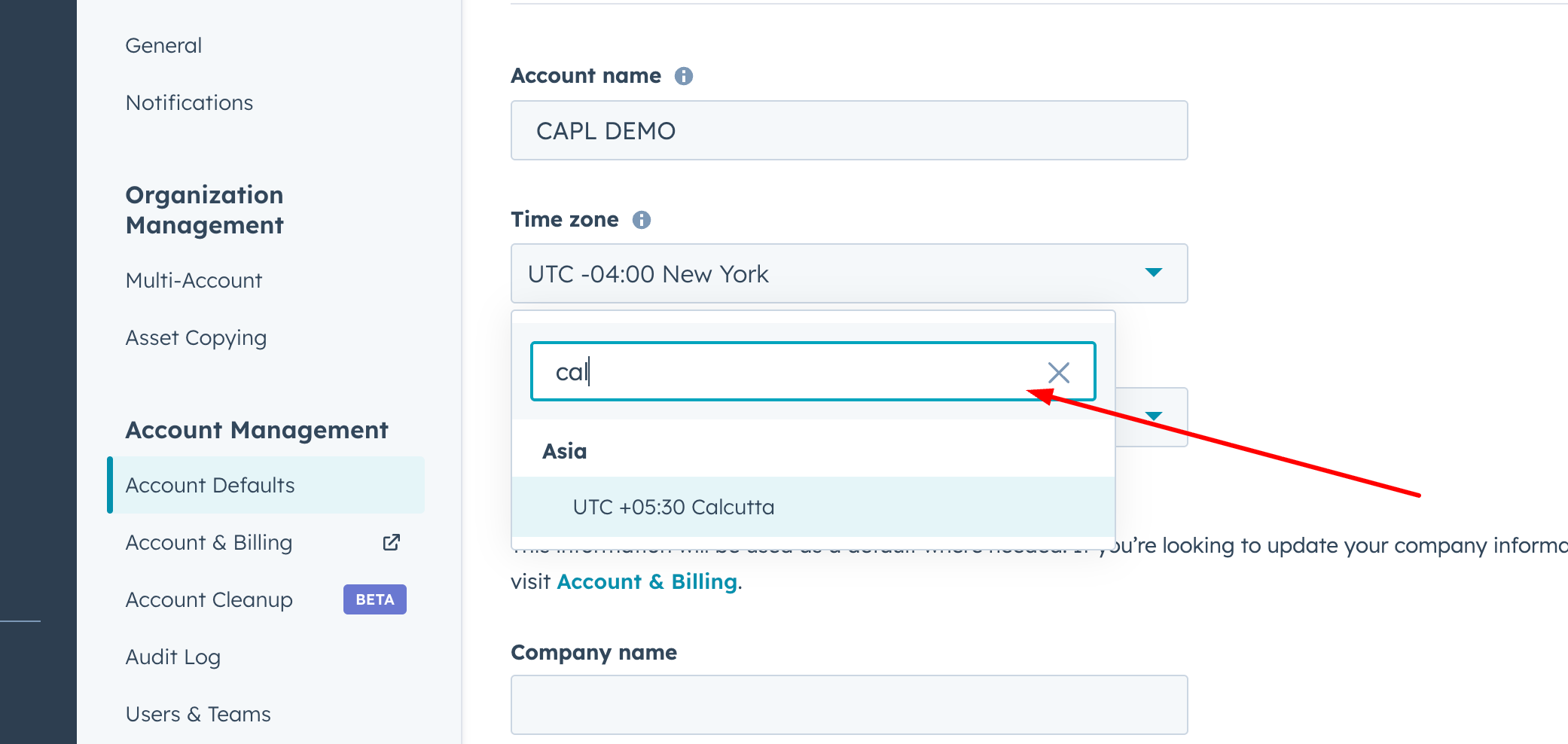Open Asset Copying settings
1568x744 pixels.
(x=196, y=338)
